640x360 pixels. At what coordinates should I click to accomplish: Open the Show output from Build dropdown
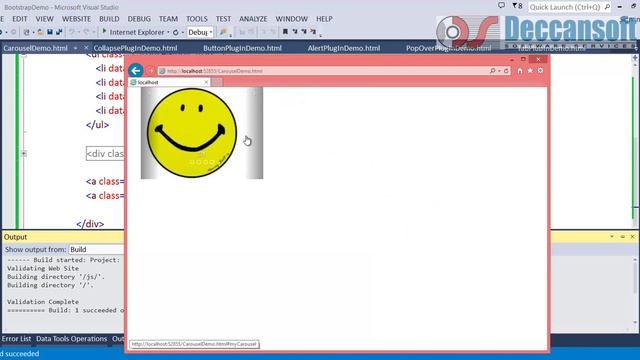[x=96, y=249]
